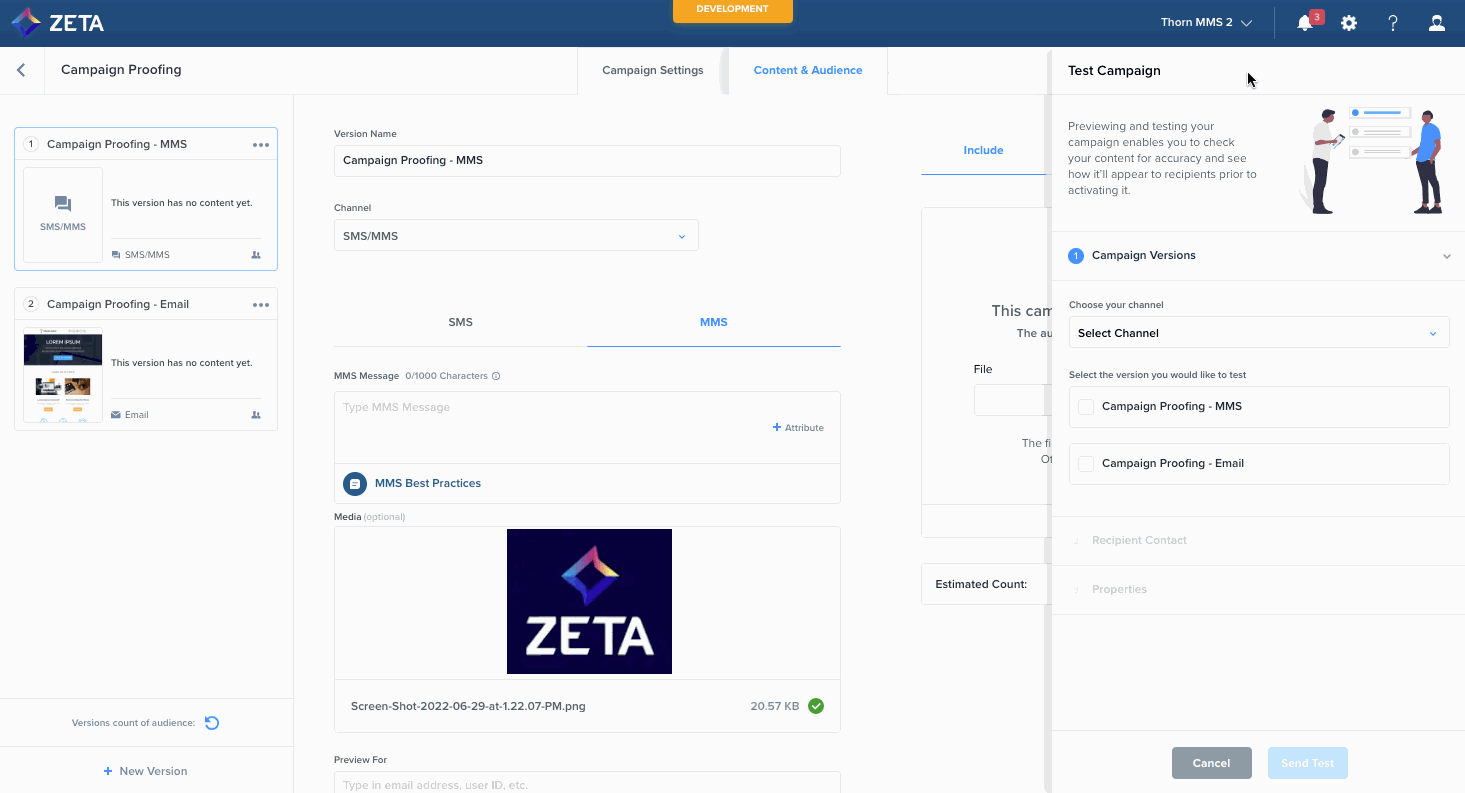Expand the Recipient Contact section
This screenshot has width=1465, height=793.
[1139, 540]
